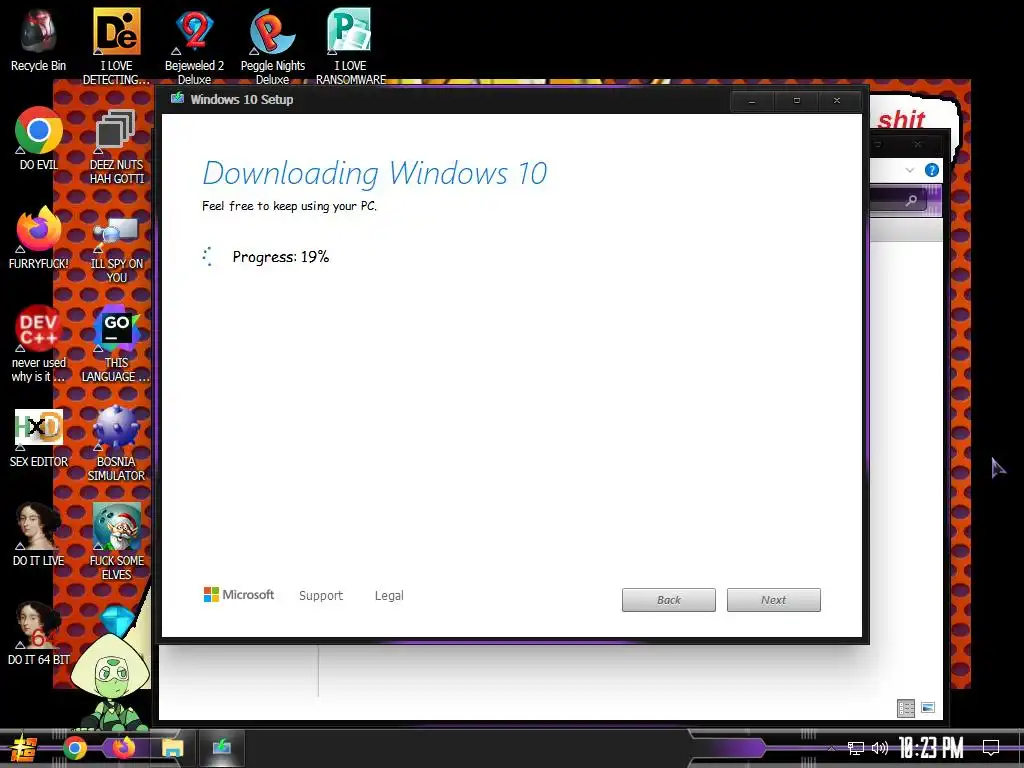Open the Start menu button on taskbar

(23, 748)
